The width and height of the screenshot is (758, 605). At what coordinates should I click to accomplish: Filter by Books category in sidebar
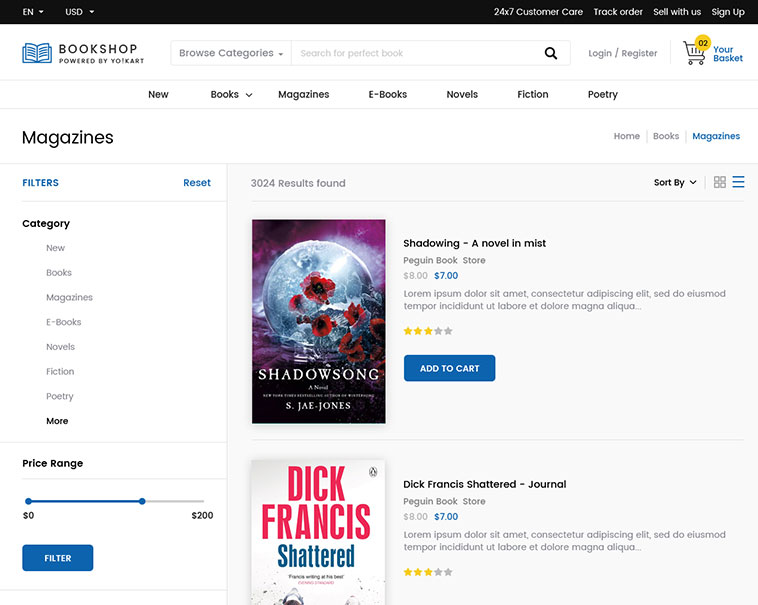pyautogui.click(x=58, y=273)
